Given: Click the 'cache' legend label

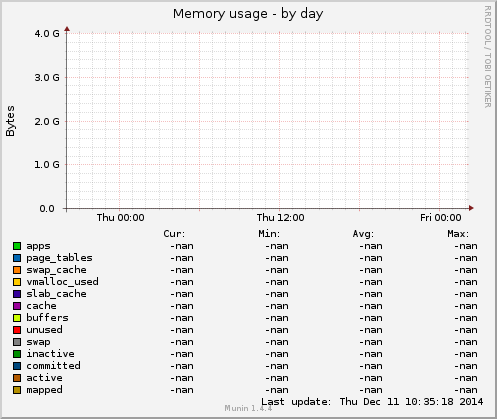Looking at the screenshot, I should (x=41, y=306).
